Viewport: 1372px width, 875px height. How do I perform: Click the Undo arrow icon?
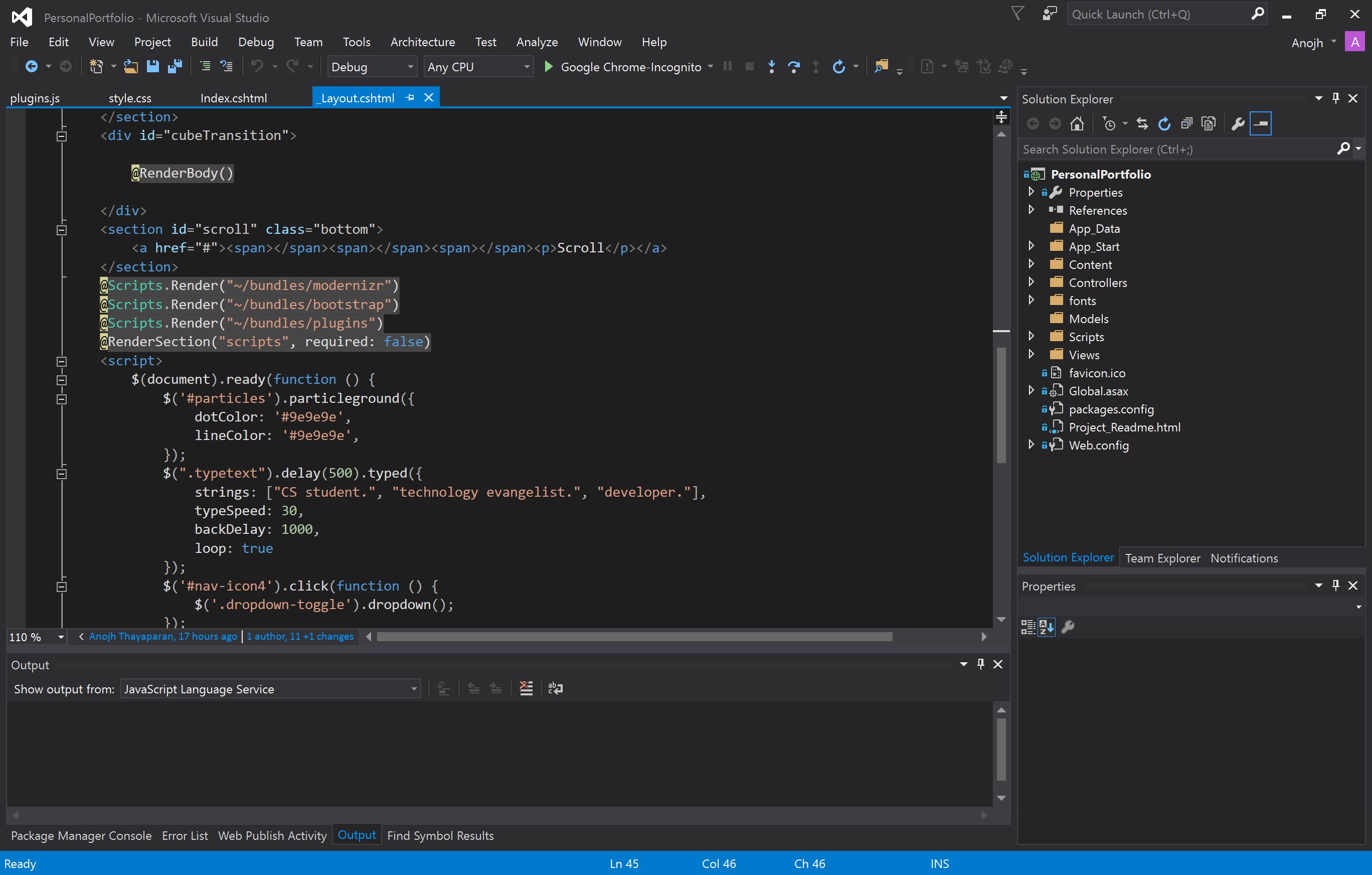click(257, 67)
